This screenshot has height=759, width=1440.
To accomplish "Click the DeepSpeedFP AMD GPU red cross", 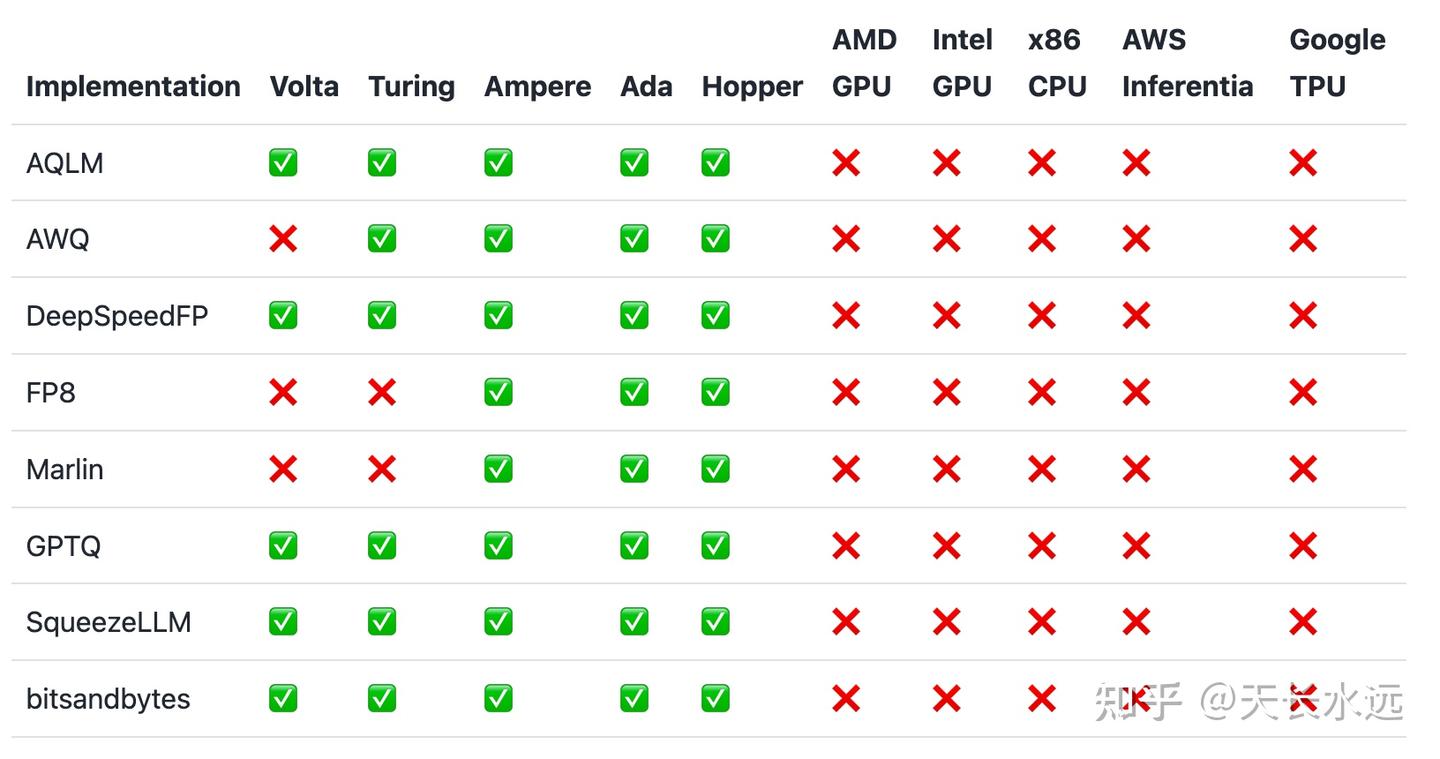I will 846,316.
